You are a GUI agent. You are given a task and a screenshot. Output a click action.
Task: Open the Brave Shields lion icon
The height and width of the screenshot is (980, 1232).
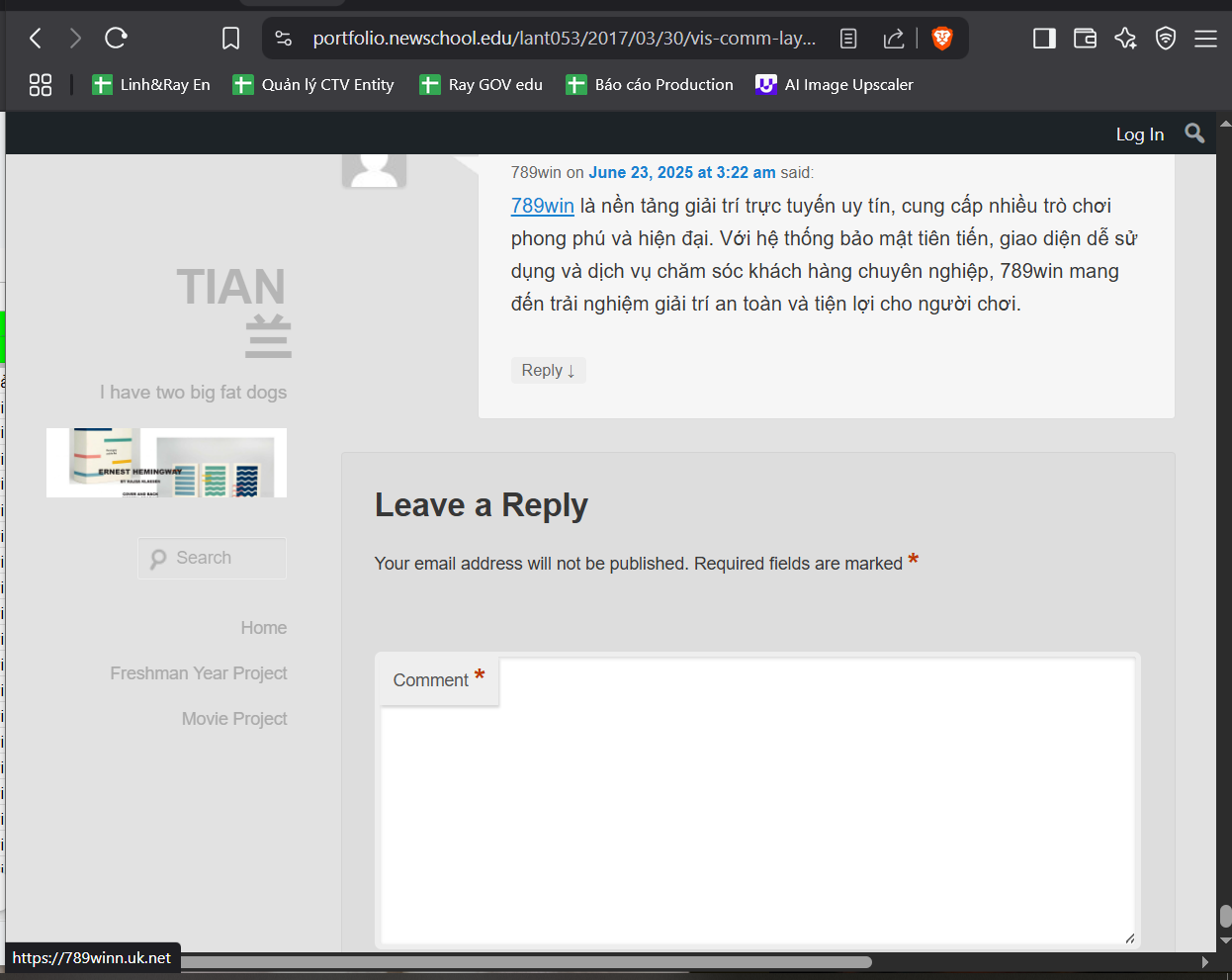pyautogui.click(x=942, y=39)
